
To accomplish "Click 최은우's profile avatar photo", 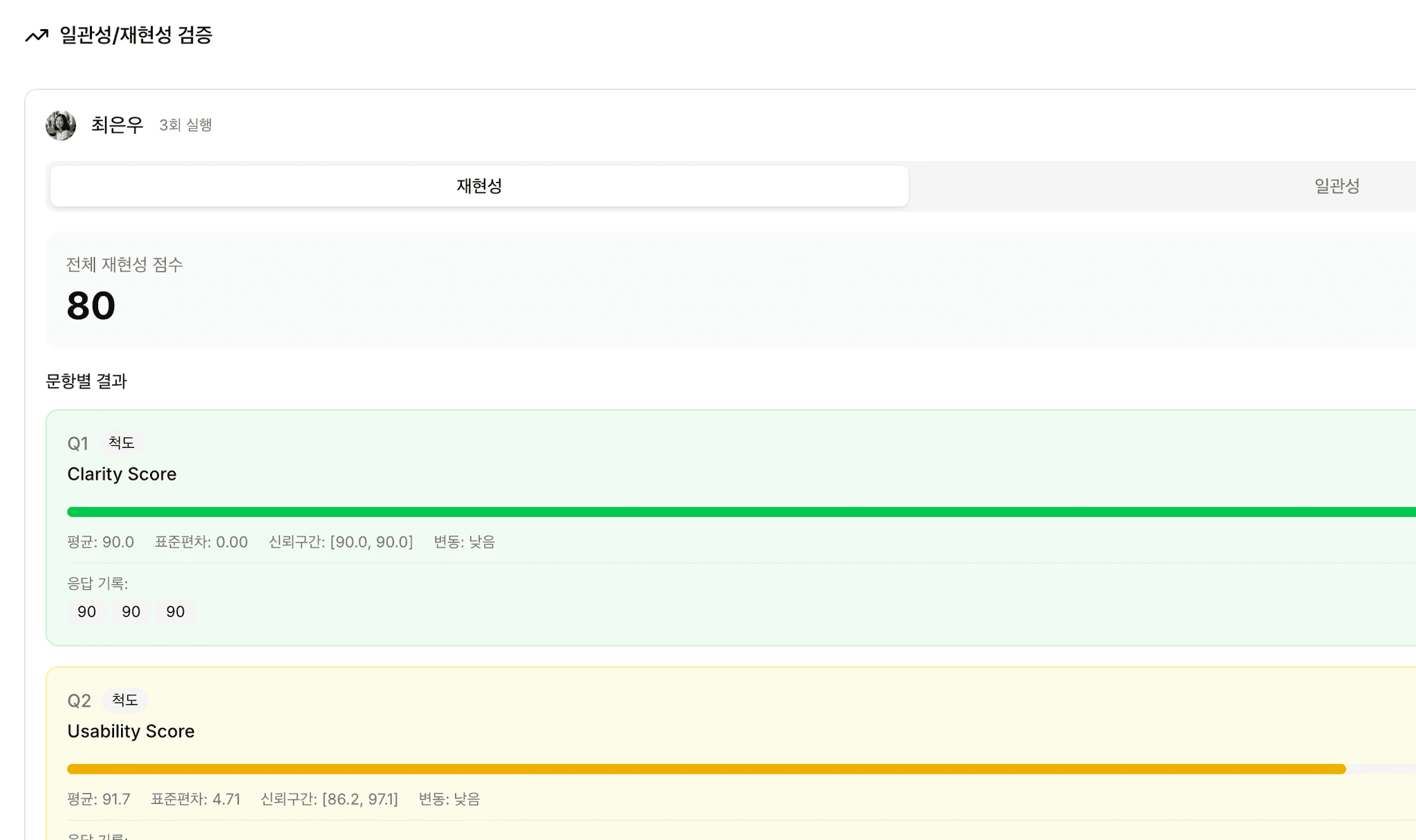I will [x=61, y=125].
